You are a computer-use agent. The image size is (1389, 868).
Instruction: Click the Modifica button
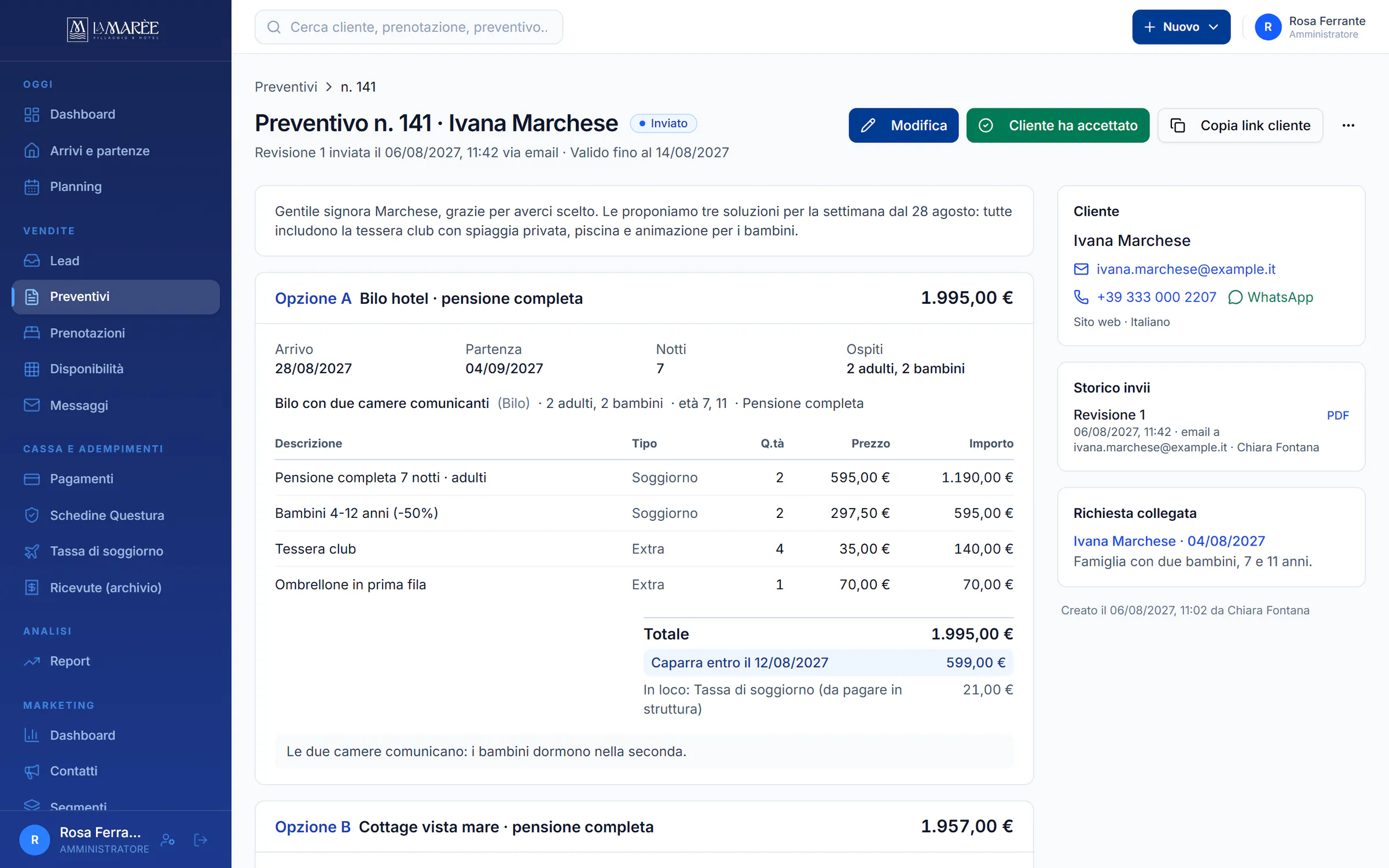click(903, 126)
